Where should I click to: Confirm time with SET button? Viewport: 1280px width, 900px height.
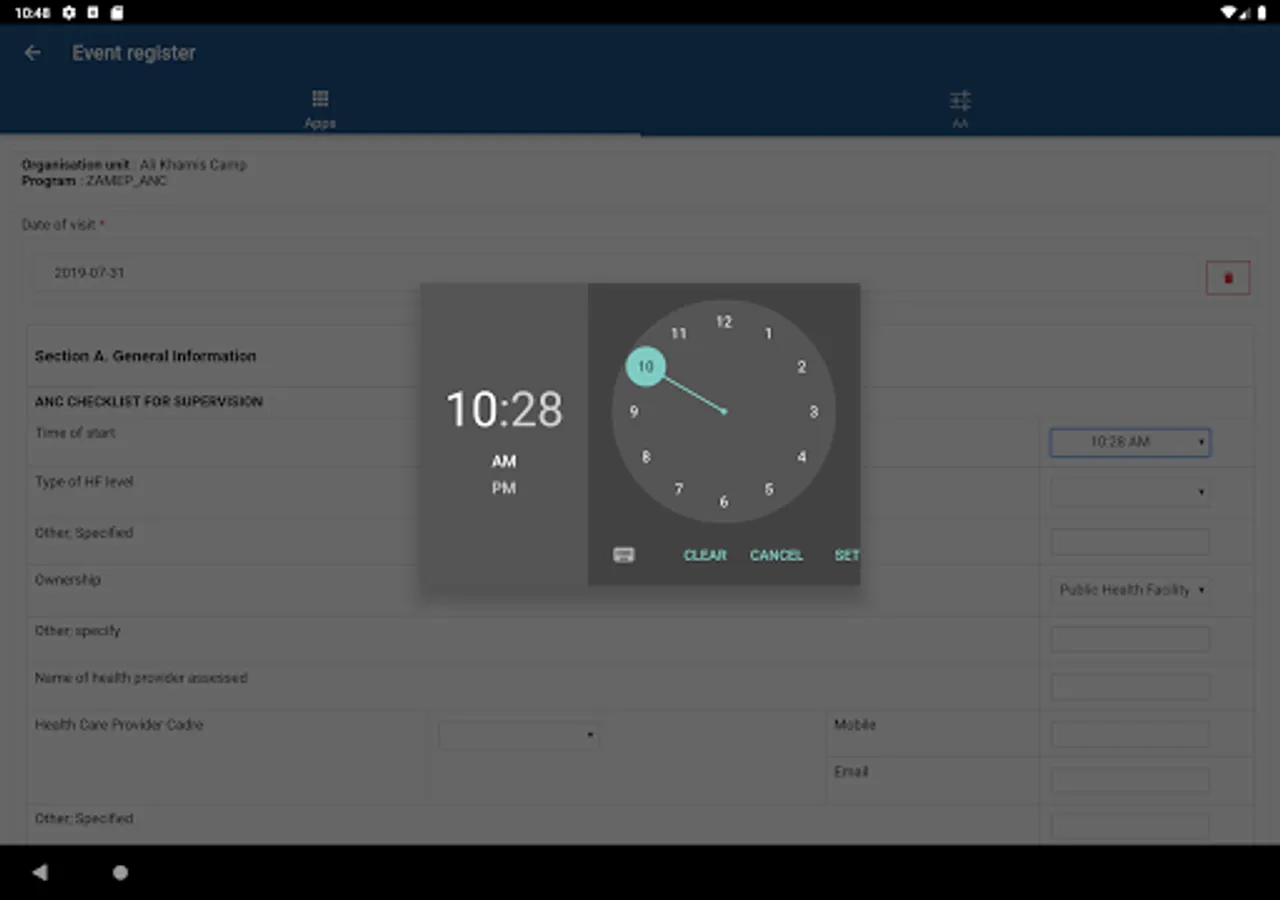pyautogui.click(x=846, y=555)
